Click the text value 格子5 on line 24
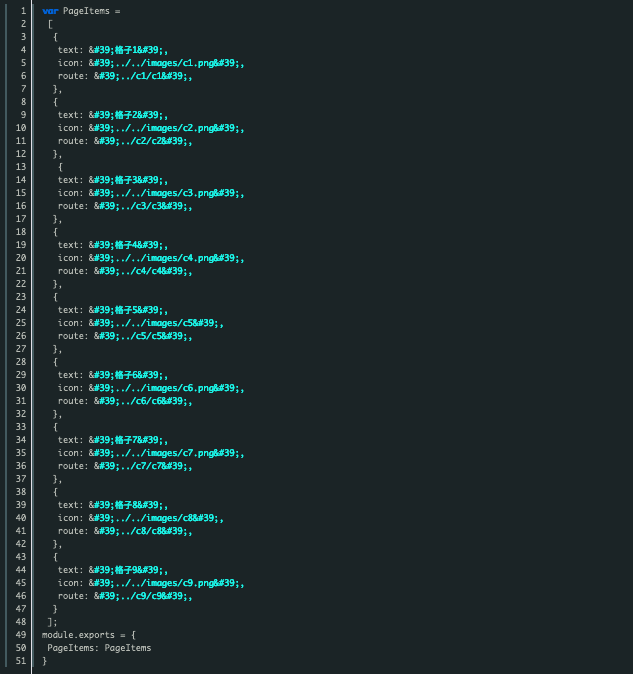Viewport: 633px width, 674px height. coord(128,310)
